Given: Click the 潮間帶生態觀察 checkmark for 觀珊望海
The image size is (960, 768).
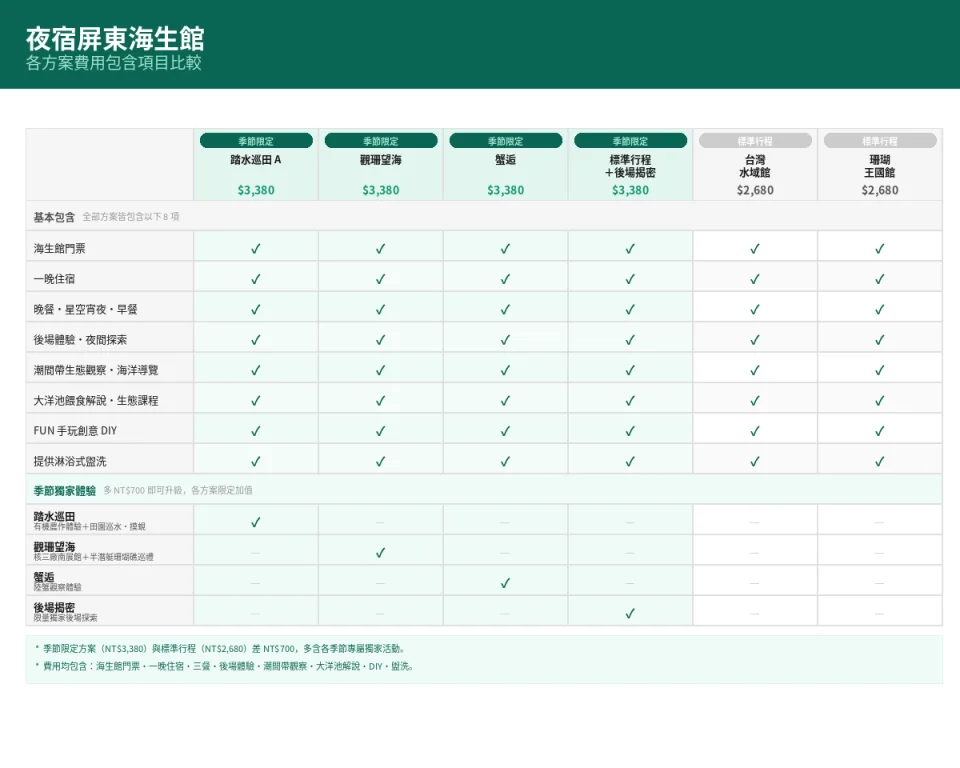Looking at the screenshot, I should [381, 370].
